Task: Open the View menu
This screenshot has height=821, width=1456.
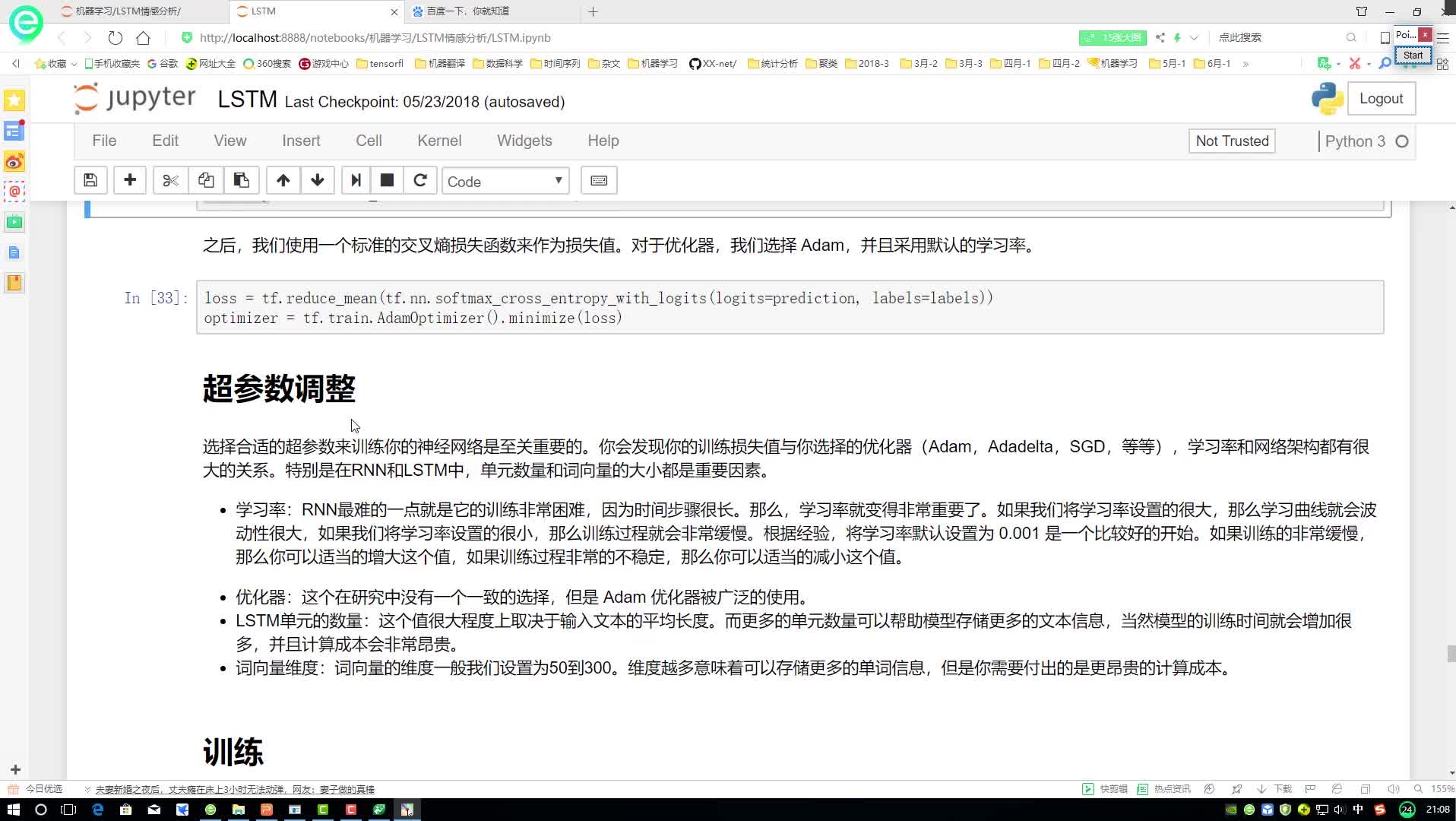Action: tap(229, 141)
